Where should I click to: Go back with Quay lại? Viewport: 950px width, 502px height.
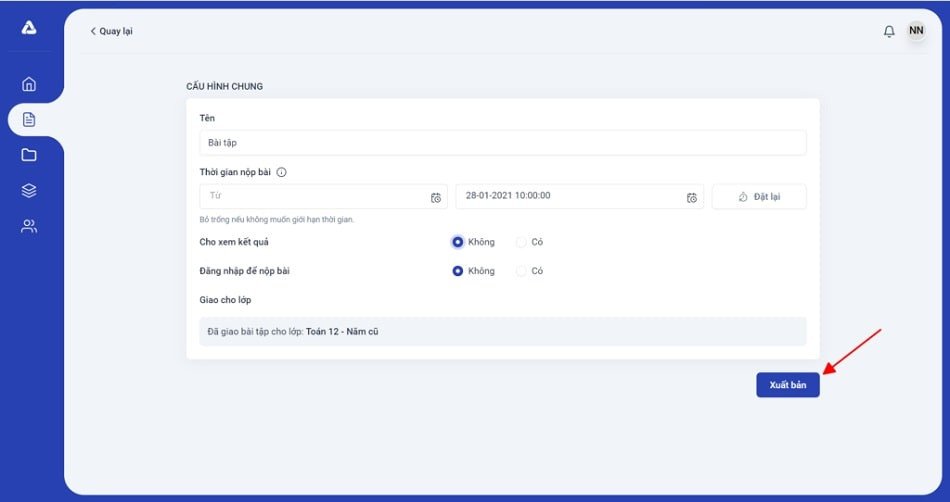click(x=111, y=31)
